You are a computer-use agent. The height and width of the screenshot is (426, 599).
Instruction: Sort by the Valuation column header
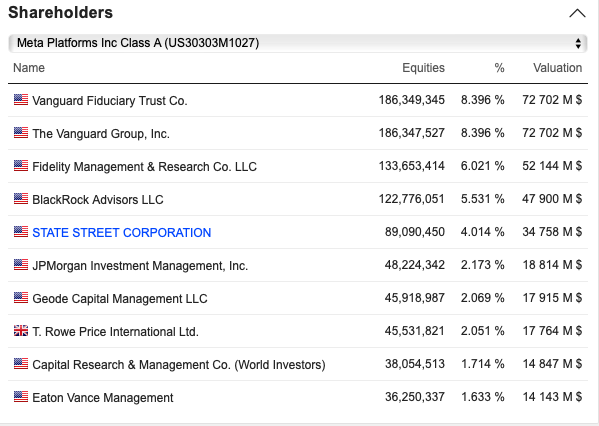click(557, 68)
